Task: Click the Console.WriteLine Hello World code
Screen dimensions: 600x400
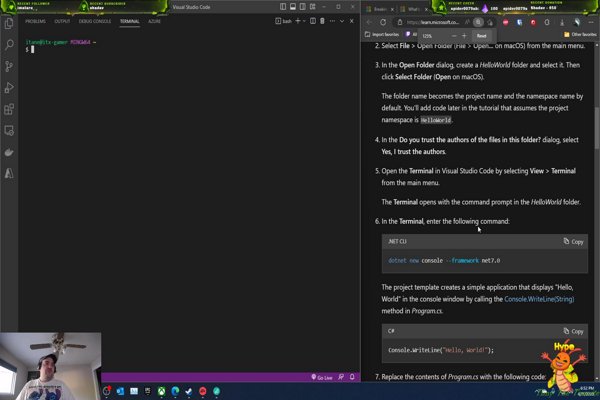Action: click(441, 350)
